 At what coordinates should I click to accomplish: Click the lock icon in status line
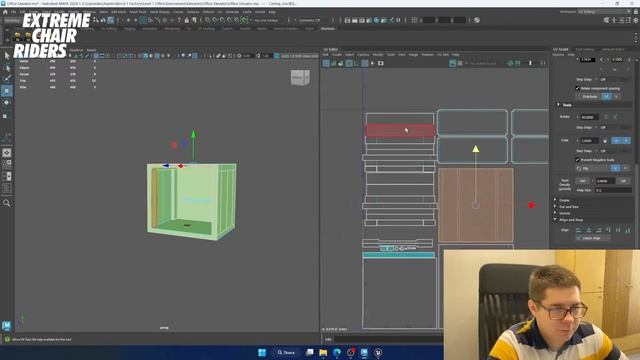pyautogui.click(x=187, y=20)
